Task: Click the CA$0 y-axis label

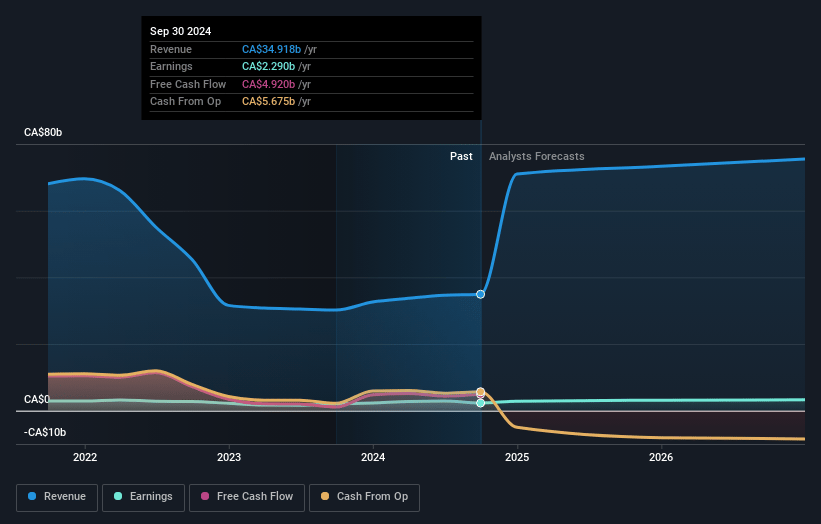Action: pos(37,399)
